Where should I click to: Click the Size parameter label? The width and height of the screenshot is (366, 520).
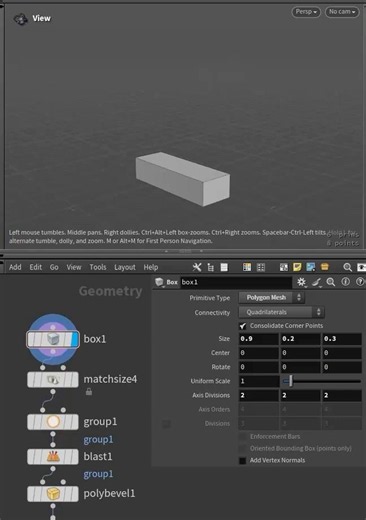point(224,339)
